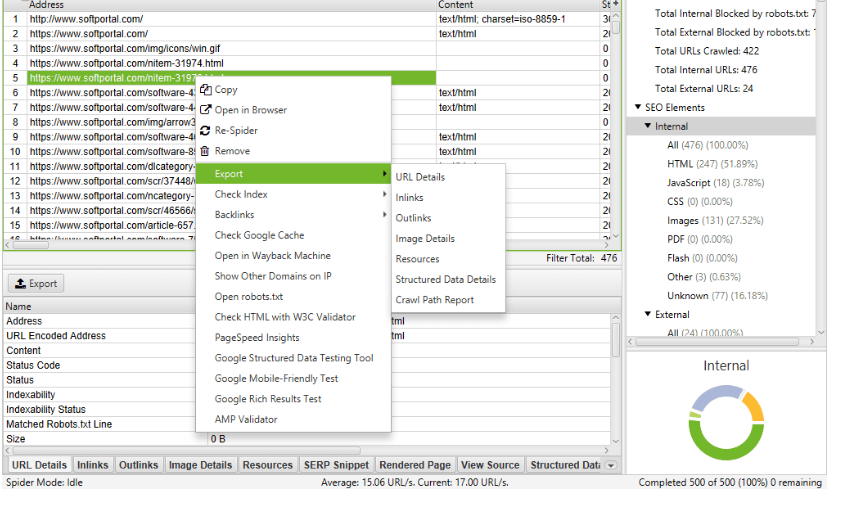The width and height of the screenshot is (843, 510).
Task: Switch to the Rendered Page tab
Action: point(415,465)
